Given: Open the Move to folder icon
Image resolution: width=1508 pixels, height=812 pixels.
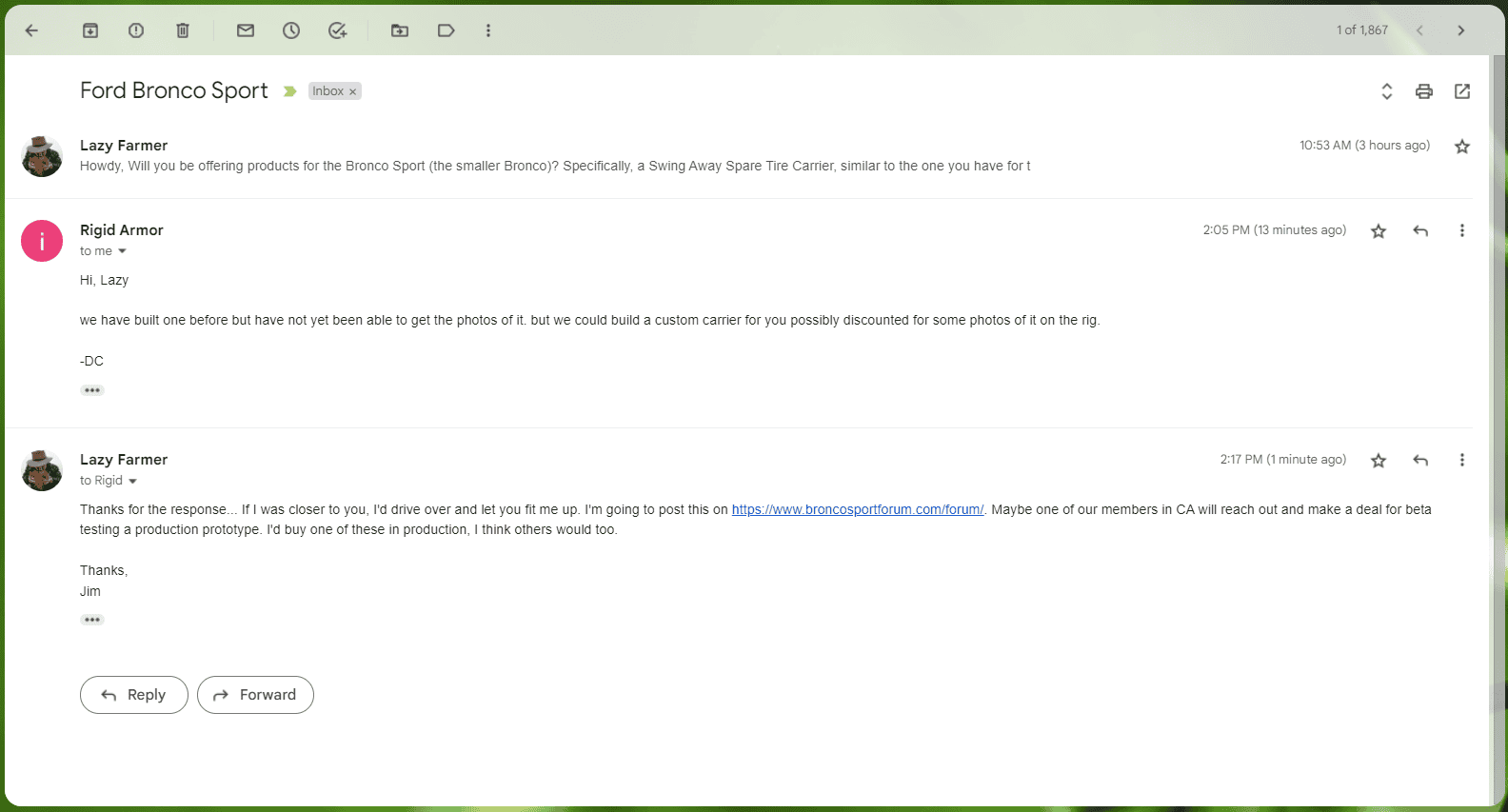Looking at the screenshot, I should (x=400, y=30).
